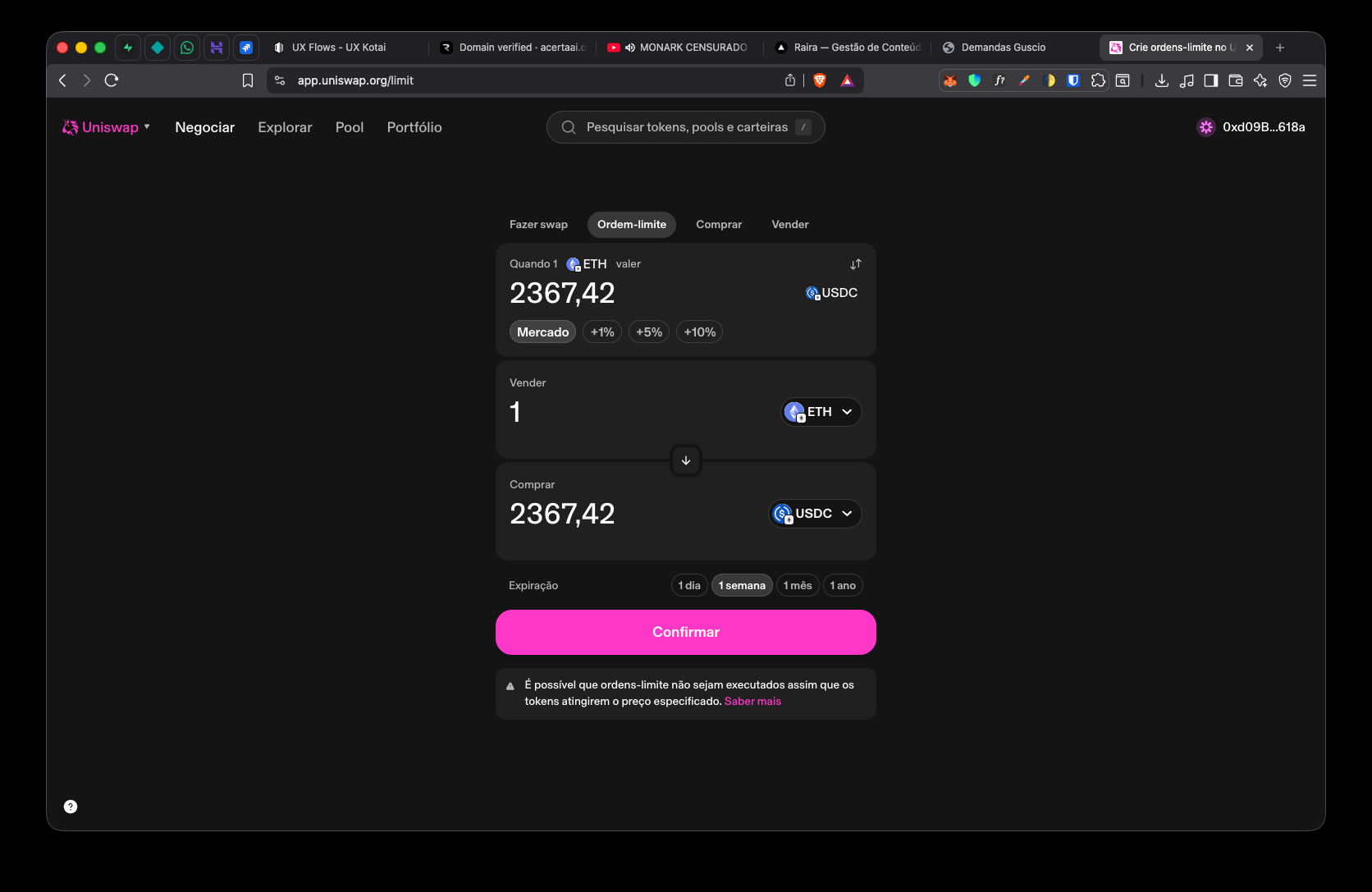Click the USDC label beside limit price
The height and width of the screenshot is (892, 1372).
[x=831, y=293]
